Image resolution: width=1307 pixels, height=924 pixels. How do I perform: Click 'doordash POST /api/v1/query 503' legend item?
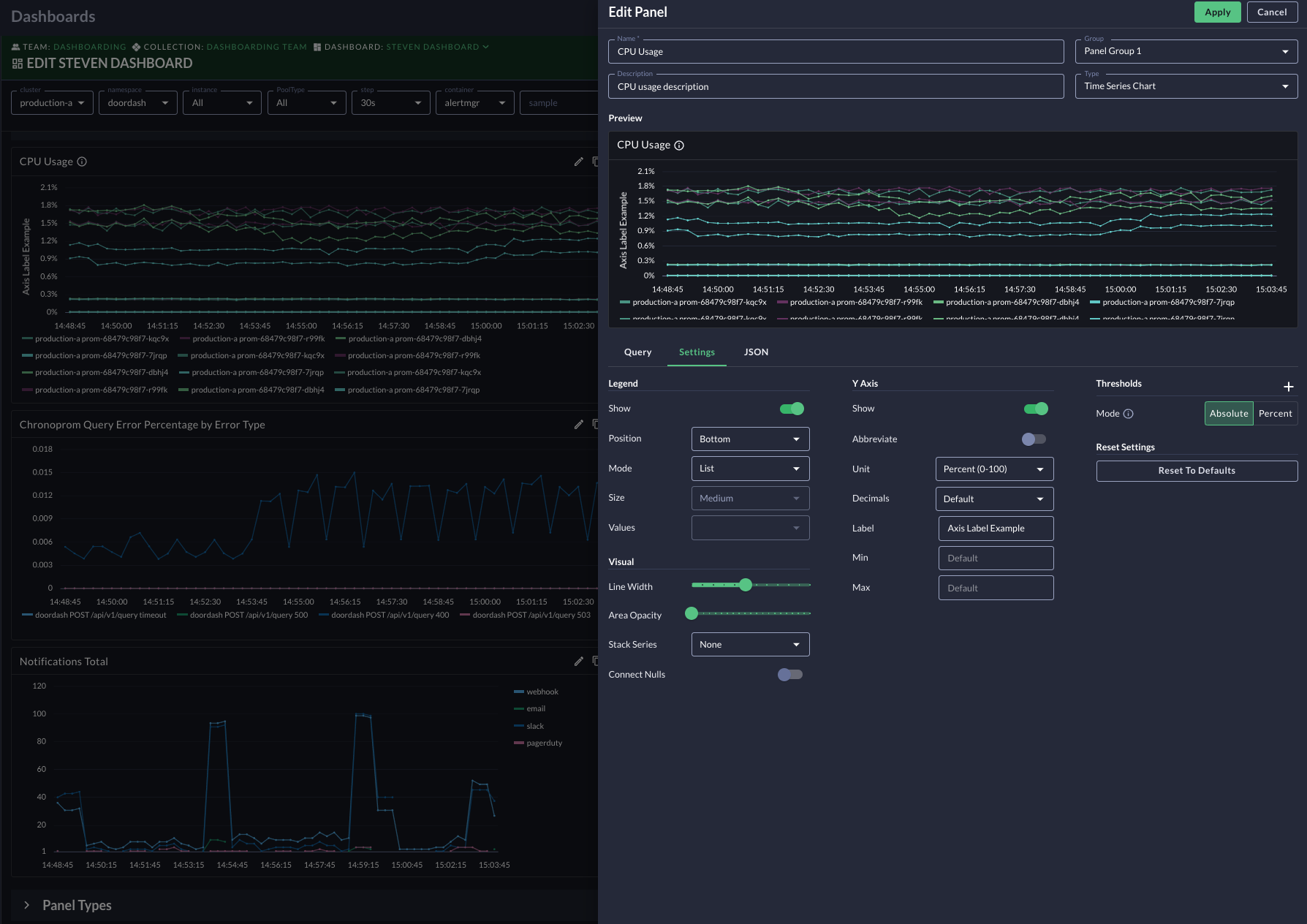coord(526,615)
